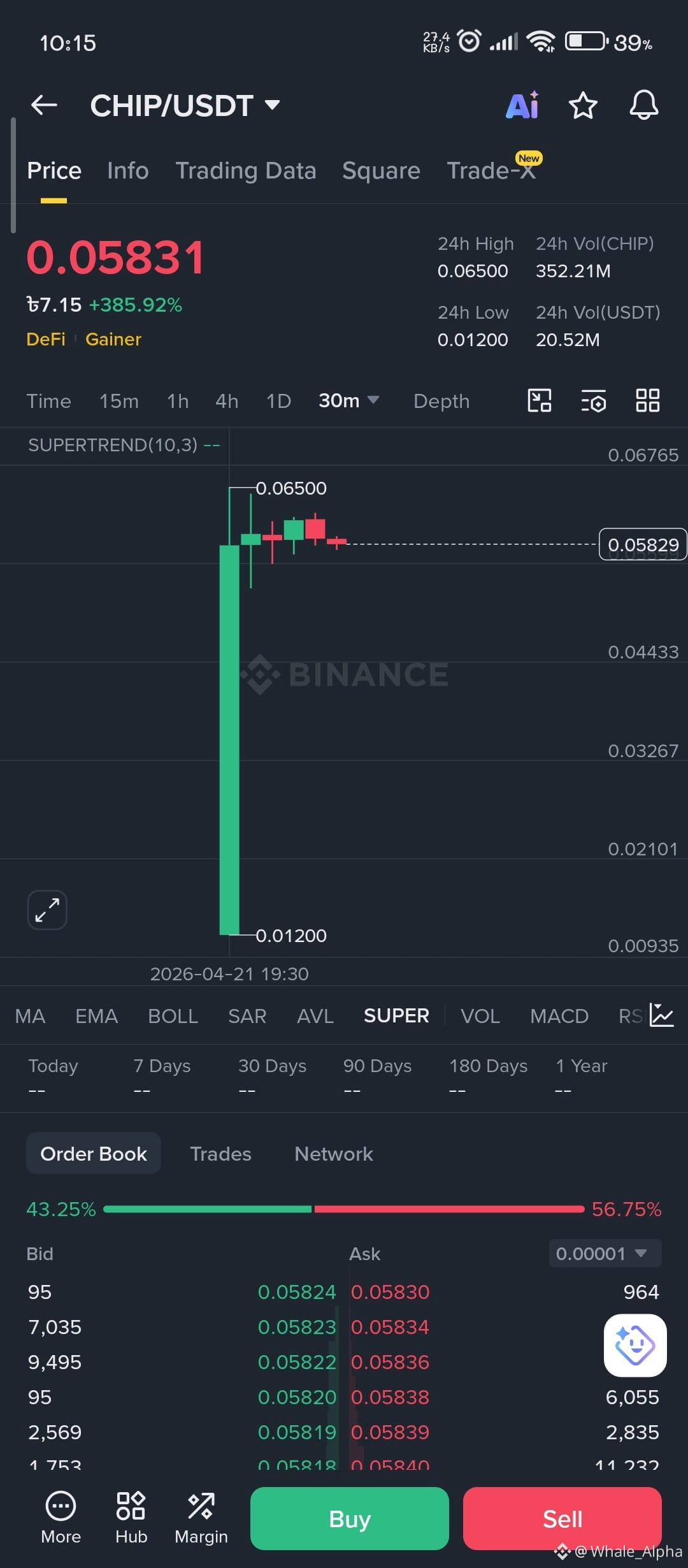The height and width of the screenshot is (1568, 688).
Task: Click the bid/ask ratio bar
Action: (344, 1209)
